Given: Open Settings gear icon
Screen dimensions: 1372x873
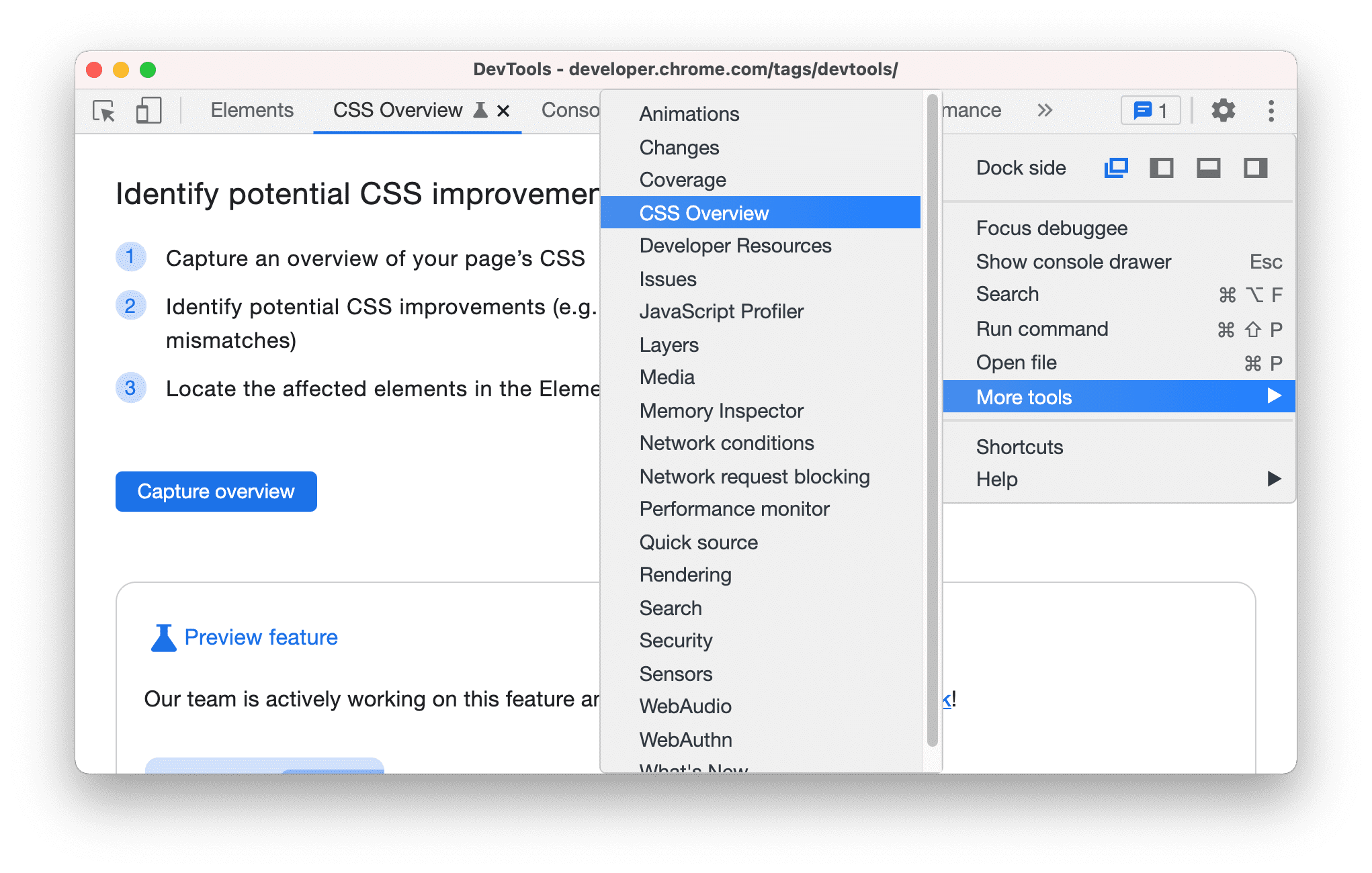Looking at the screenshot, I should (x=1222, y=110).
